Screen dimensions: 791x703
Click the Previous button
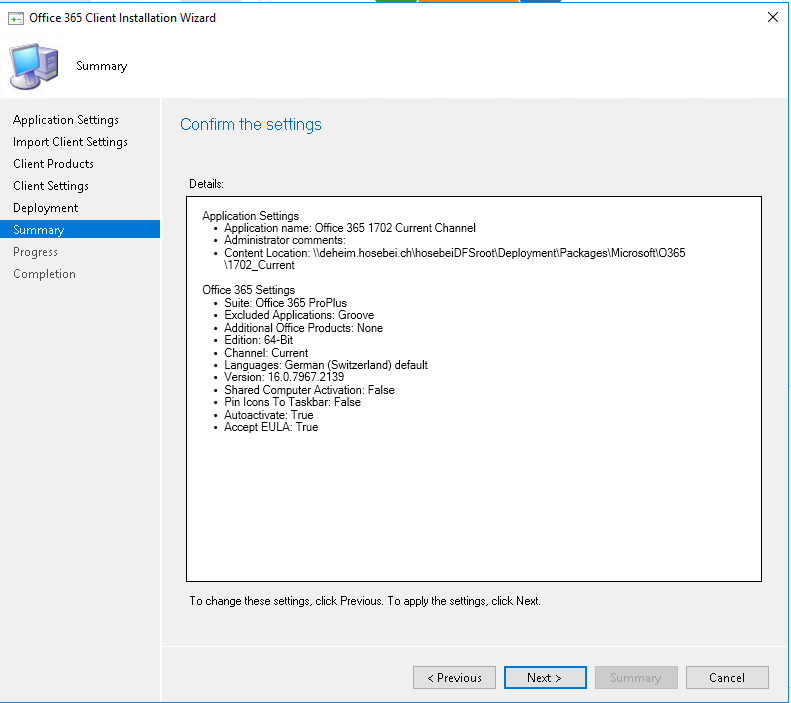[454, 678]
